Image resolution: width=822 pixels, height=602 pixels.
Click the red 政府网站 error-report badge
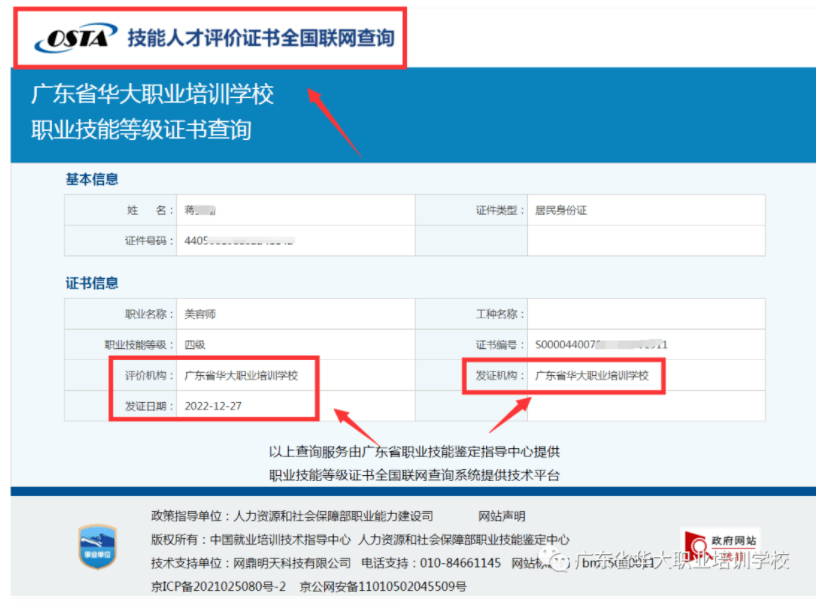click(x=721, y=545)
